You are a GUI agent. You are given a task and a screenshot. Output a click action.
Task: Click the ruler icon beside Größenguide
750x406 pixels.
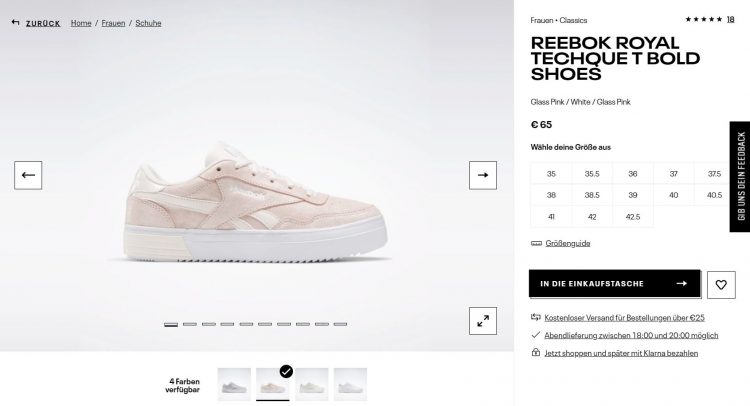pos(536,243)
